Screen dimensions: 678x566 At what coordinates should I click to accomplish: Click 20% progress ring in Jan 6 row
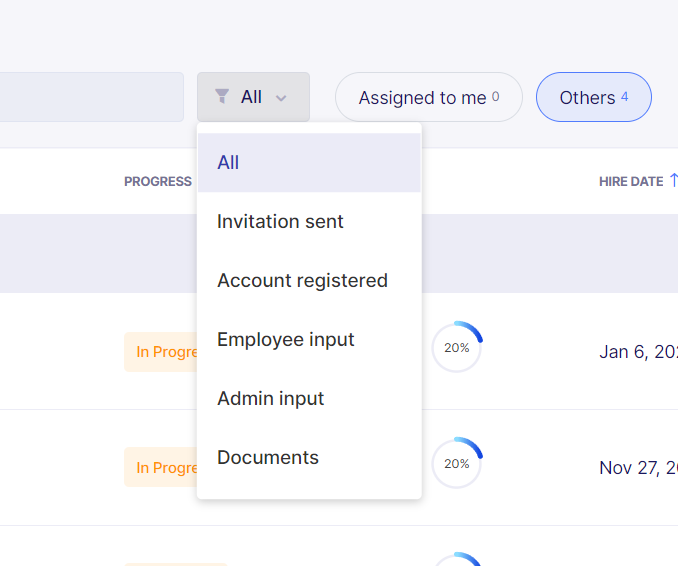[457, 347]
